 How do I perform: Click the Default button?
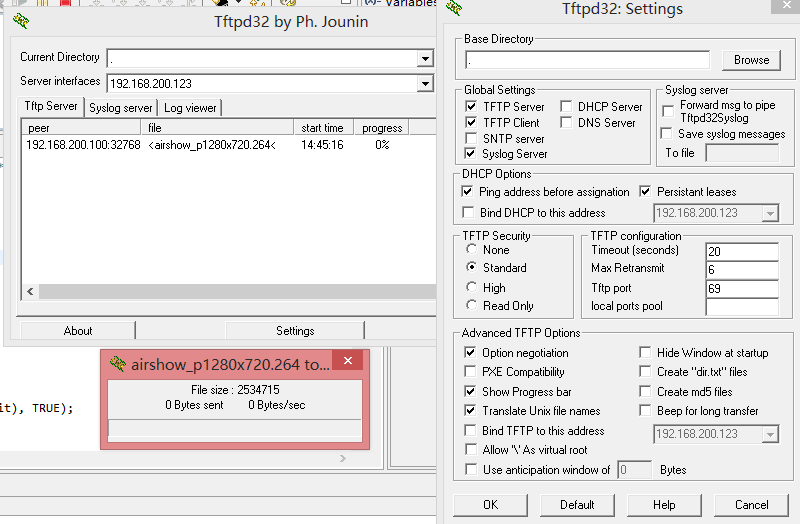[x=577, y=505]
